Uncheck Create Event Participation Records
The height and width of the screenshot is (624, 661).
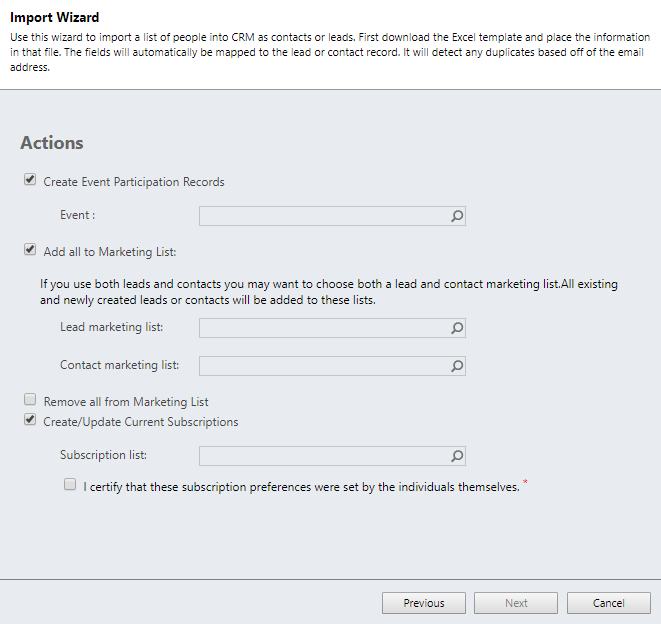(x=30, y=180)
